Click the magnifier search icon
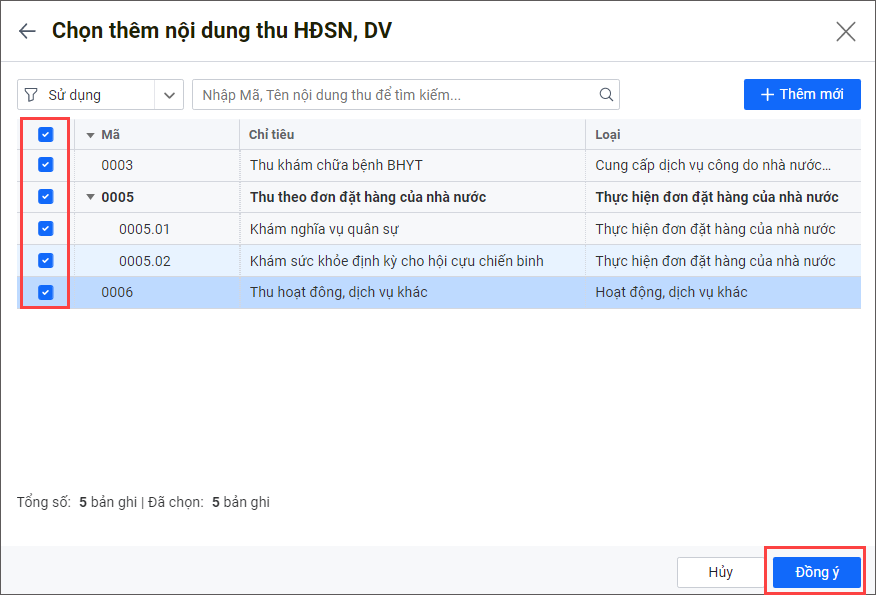876x595 pixels. click(x=606, y=95)
